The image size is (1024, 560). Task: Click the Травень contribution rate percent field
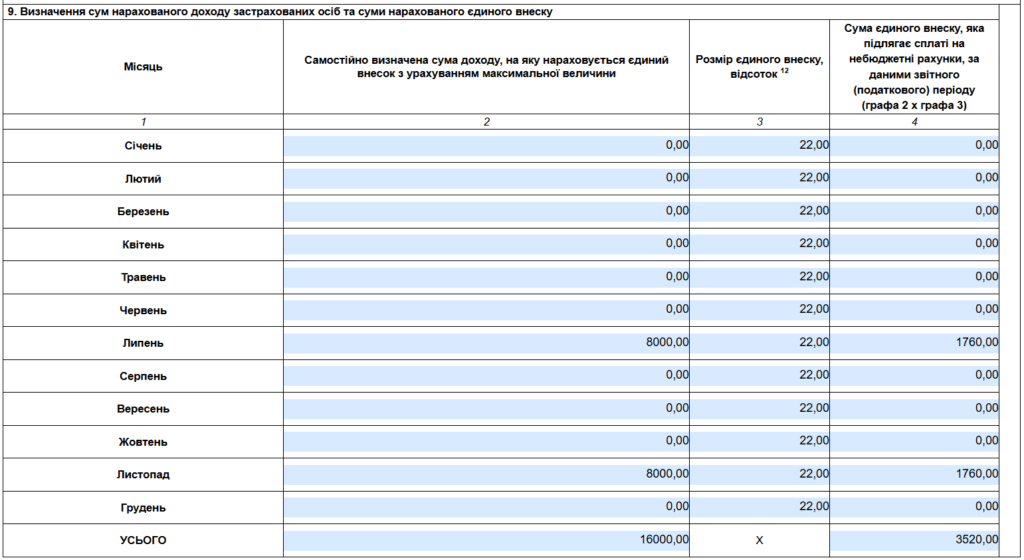pos(759,277)
